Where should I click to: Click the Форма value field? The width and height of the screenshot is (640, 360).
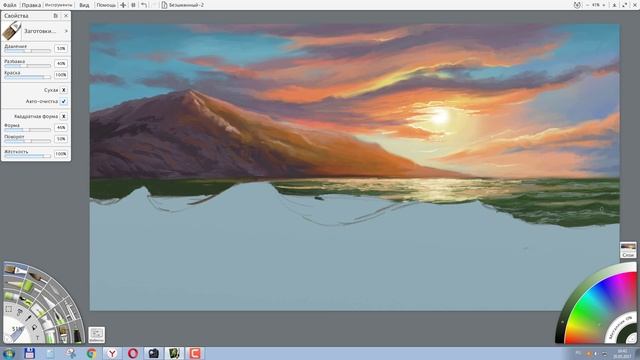coord(61,128)
